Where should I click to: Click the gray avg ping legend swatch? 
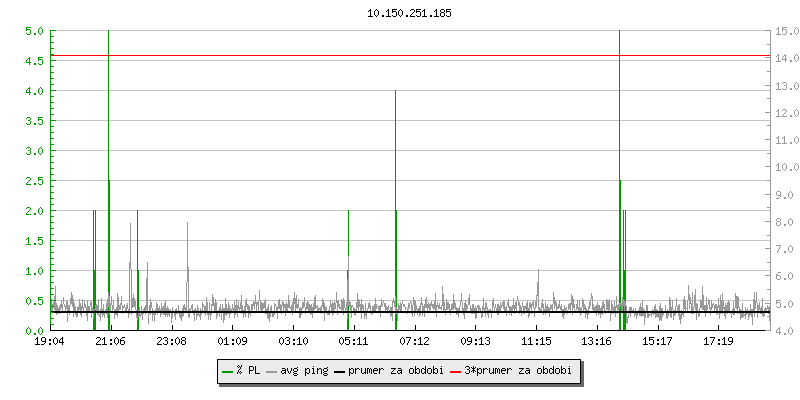click(x=272, y=371)
